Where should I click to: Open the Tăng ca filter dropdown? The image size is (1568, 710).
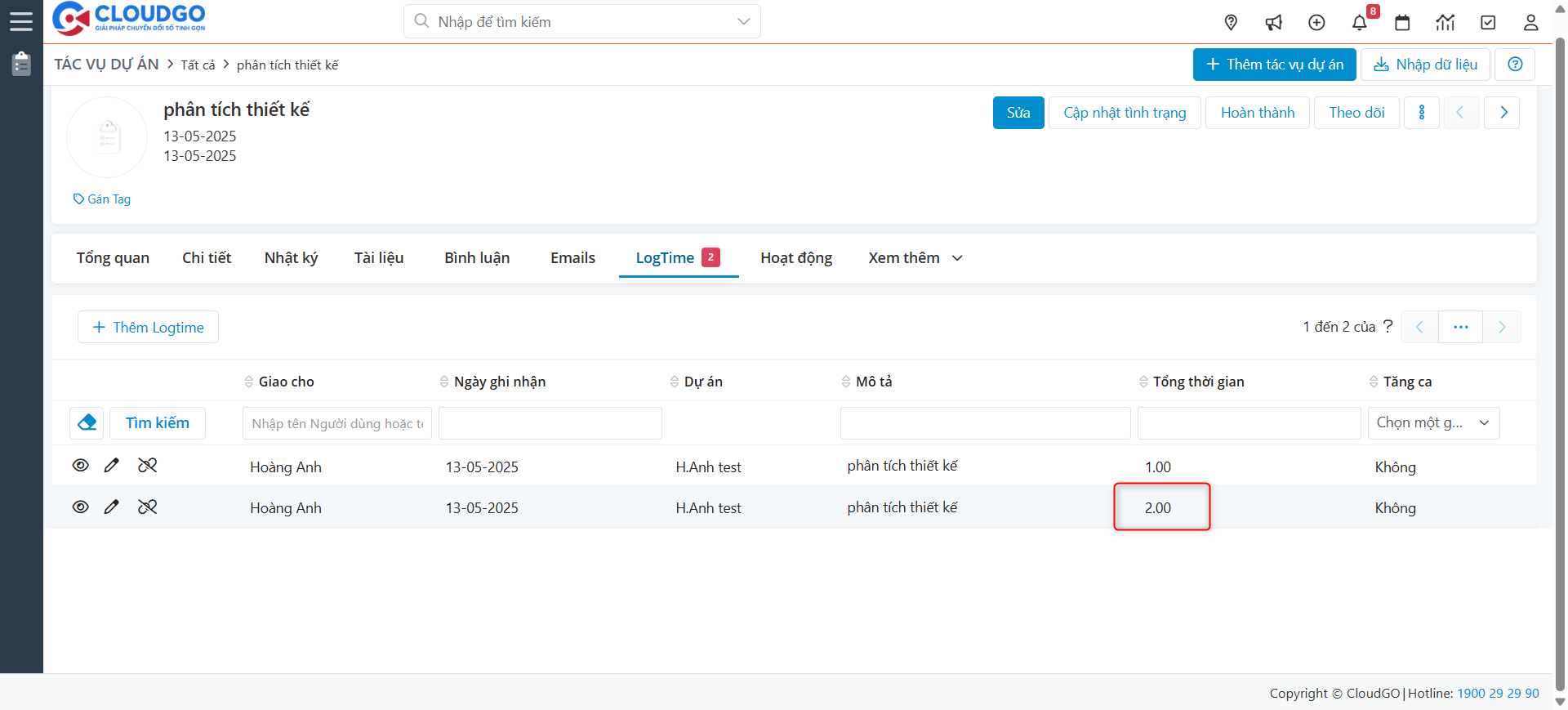pyautogui.click(x=1433, y=423)
